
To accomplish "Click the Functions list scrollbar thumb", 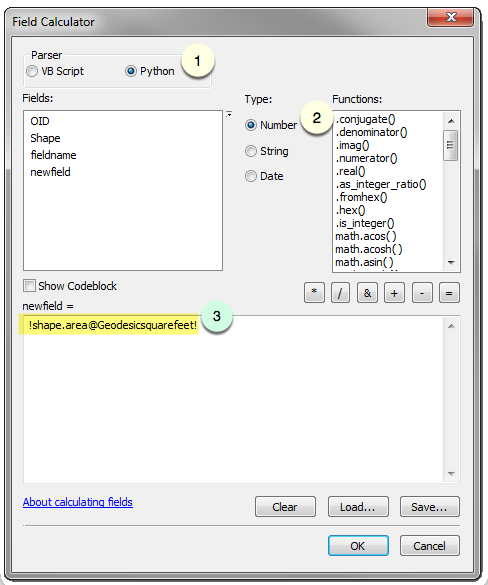I will pos(451,145).
